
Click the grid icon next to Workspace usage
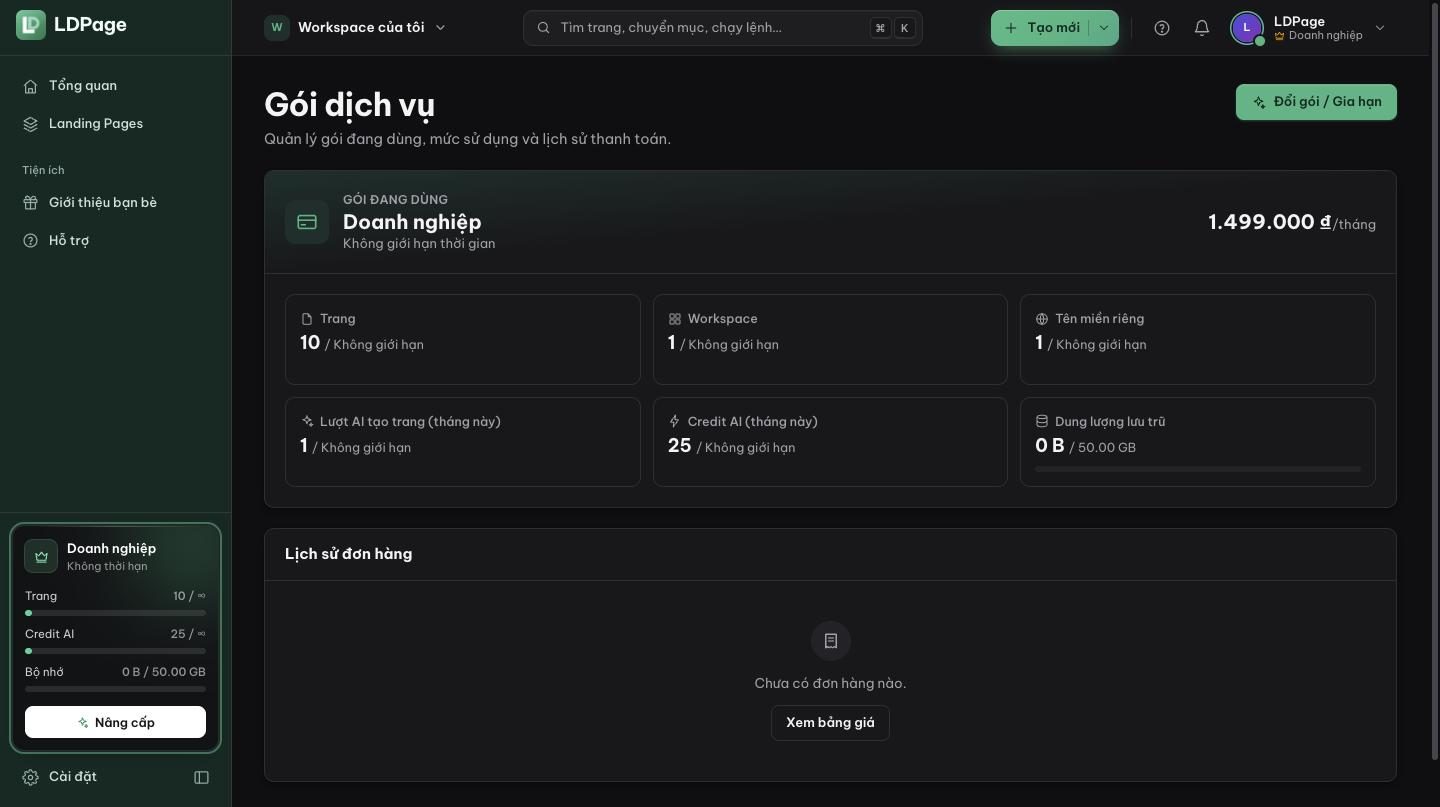click(x=674, y=319)
